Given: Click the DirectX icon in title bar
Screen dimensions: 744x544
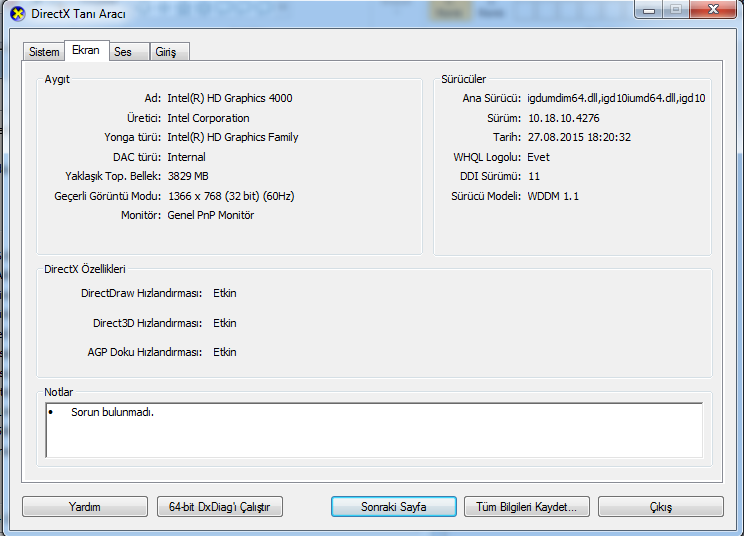Looking at the screenshot, I should (18, 13).
